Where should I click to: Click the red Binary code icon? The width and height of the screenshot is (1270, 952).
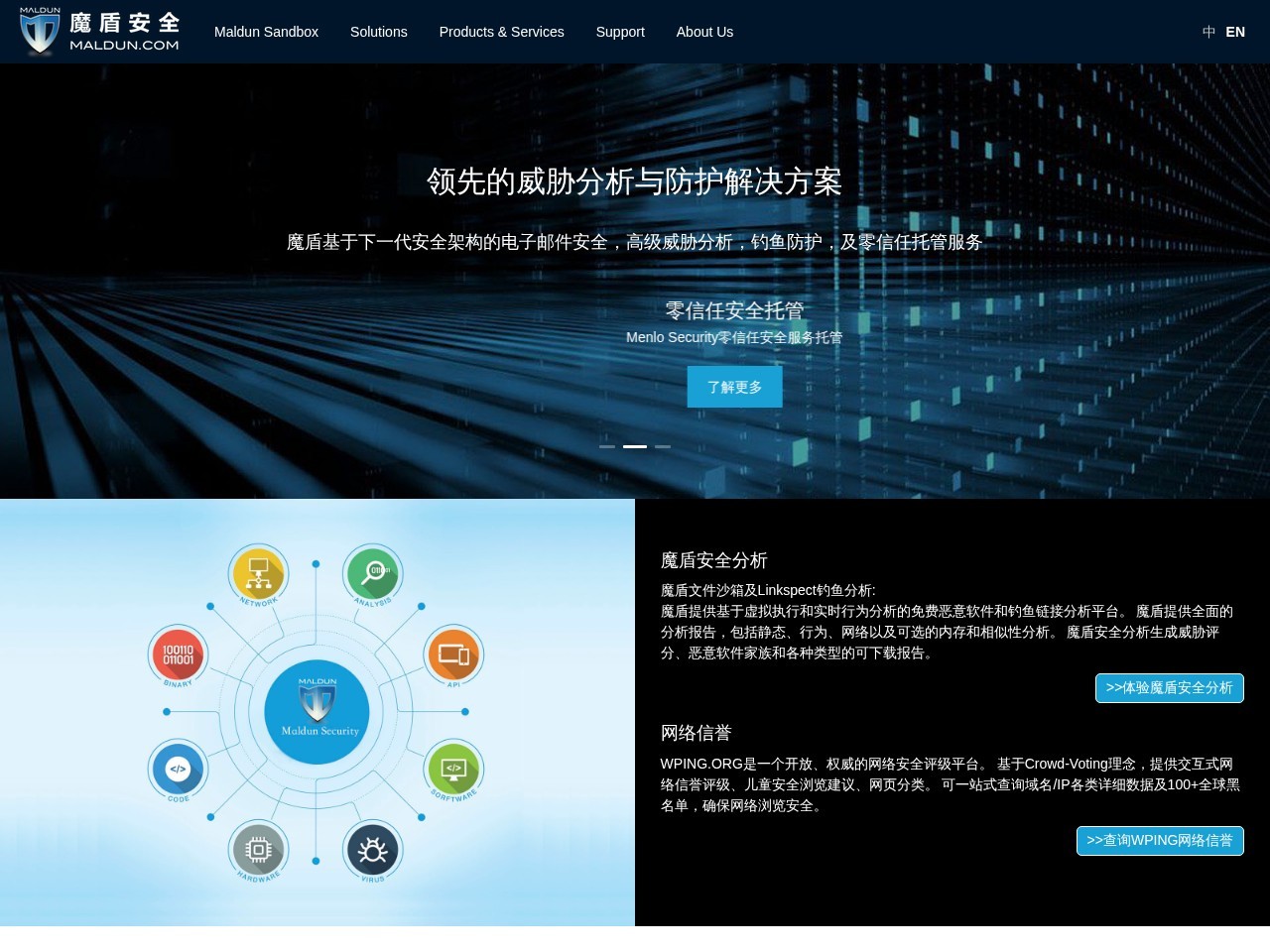[x=179, y=654]
